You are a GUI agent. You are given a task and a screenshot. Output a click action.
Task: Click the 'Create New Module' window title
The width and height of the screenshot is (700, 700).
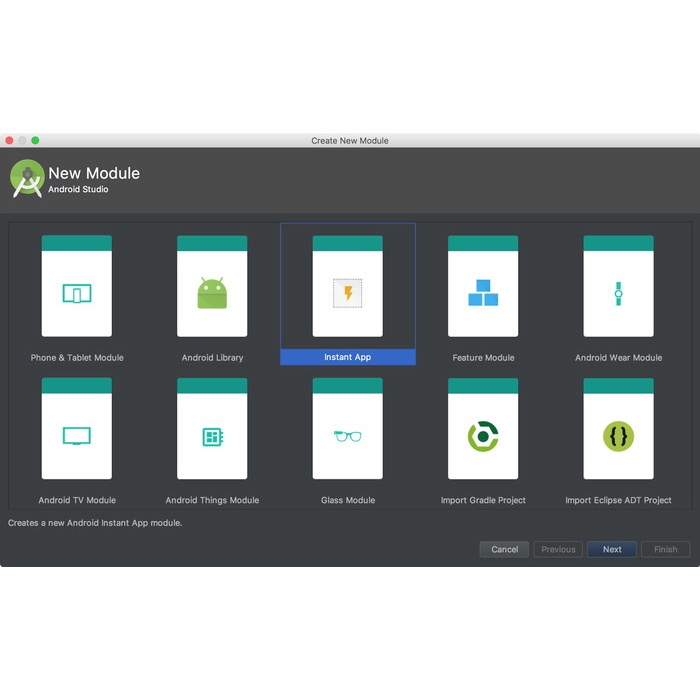(350, 141)
